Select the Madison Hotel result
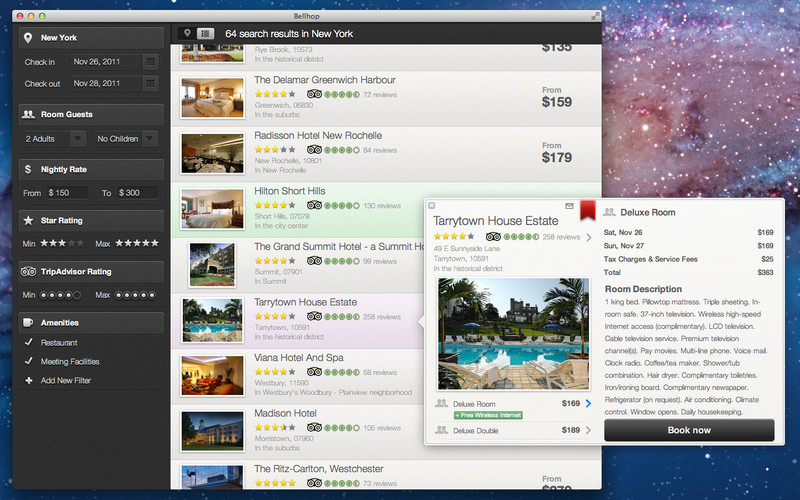The width and height of the screenshot is (800, 500). pos(298,432)
